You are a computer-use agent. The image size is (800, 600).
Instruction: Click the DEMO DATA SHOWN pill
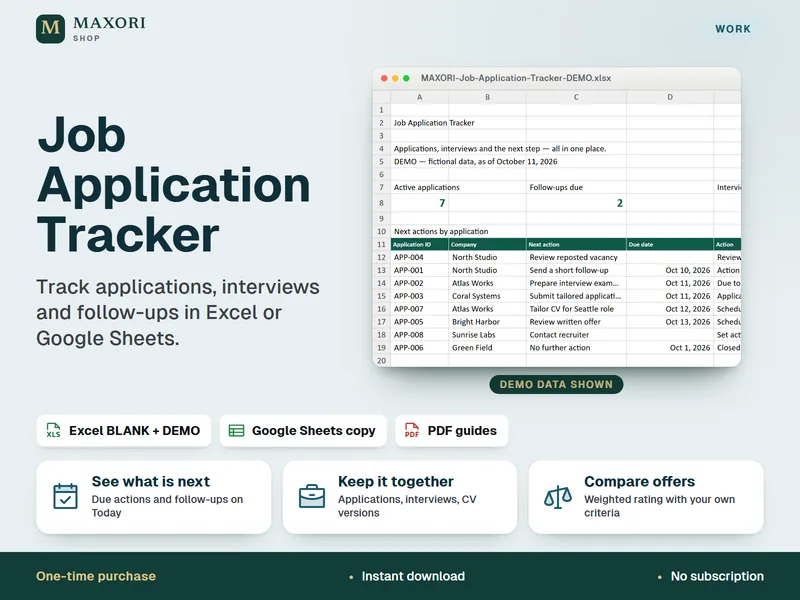click(556, 384)
